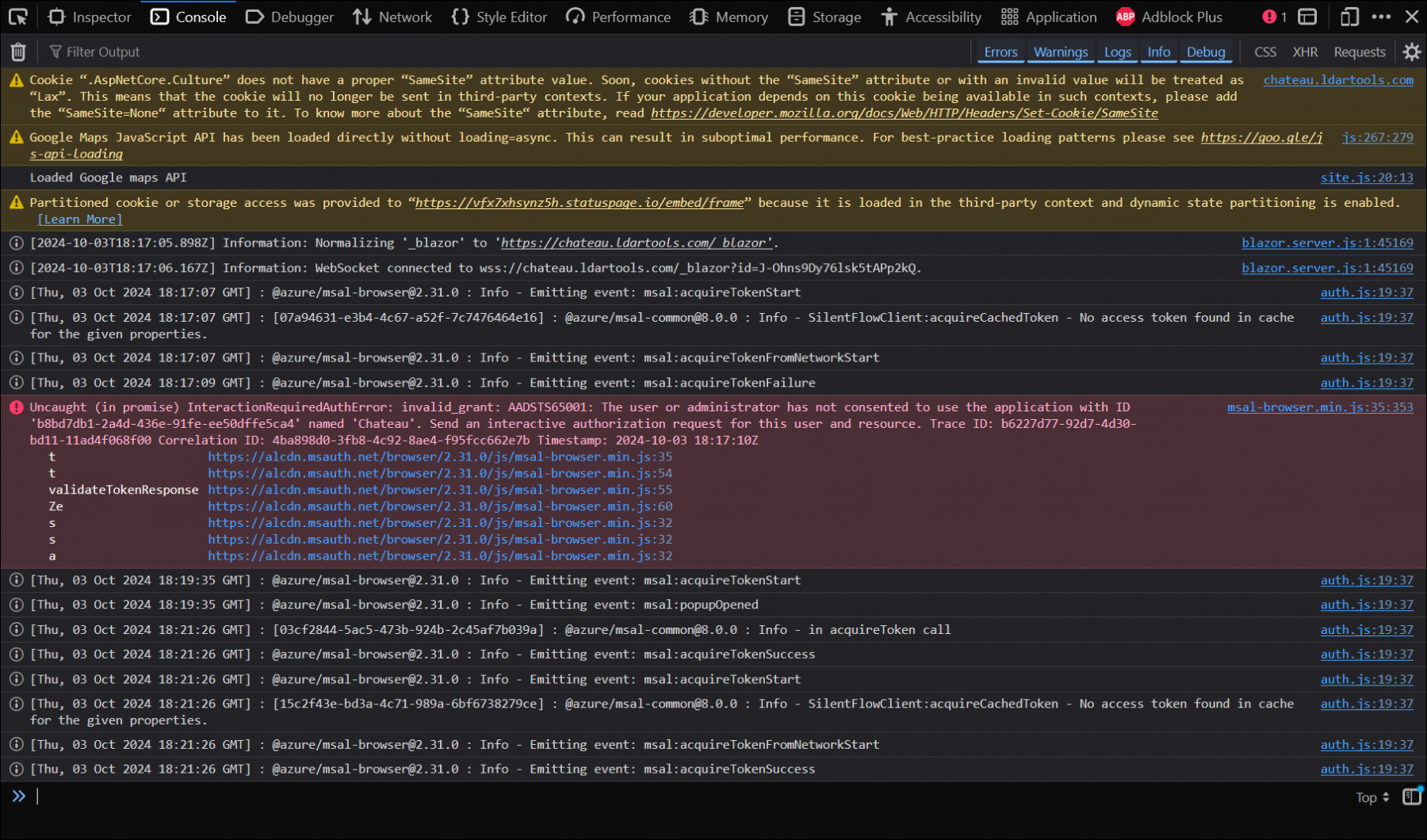Open the Memory tab
The image size is (1427, 840).
(729, 17)
